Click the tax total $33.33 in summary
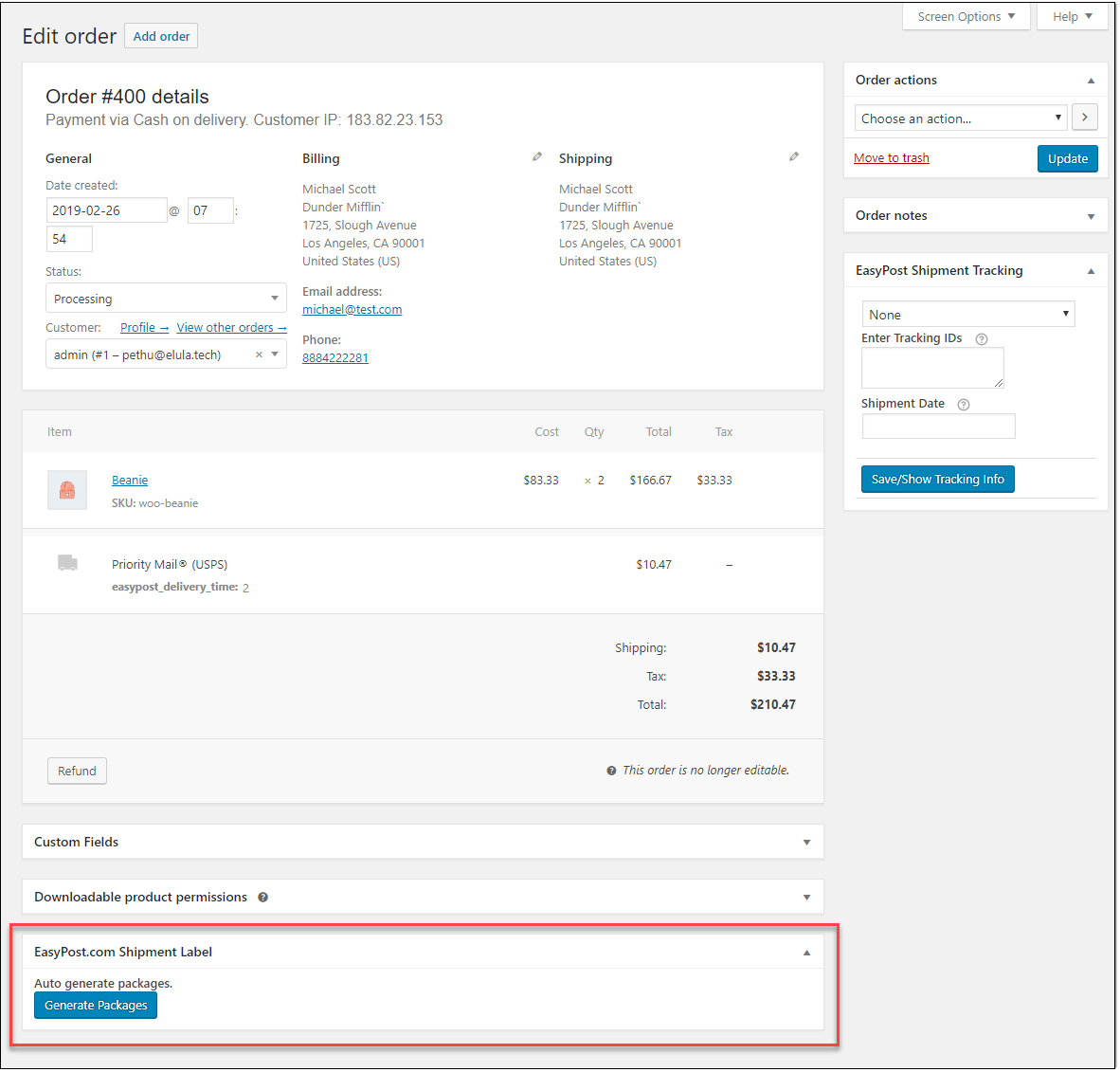Viewport: 1120px width, 1072px height. [776, 676]
